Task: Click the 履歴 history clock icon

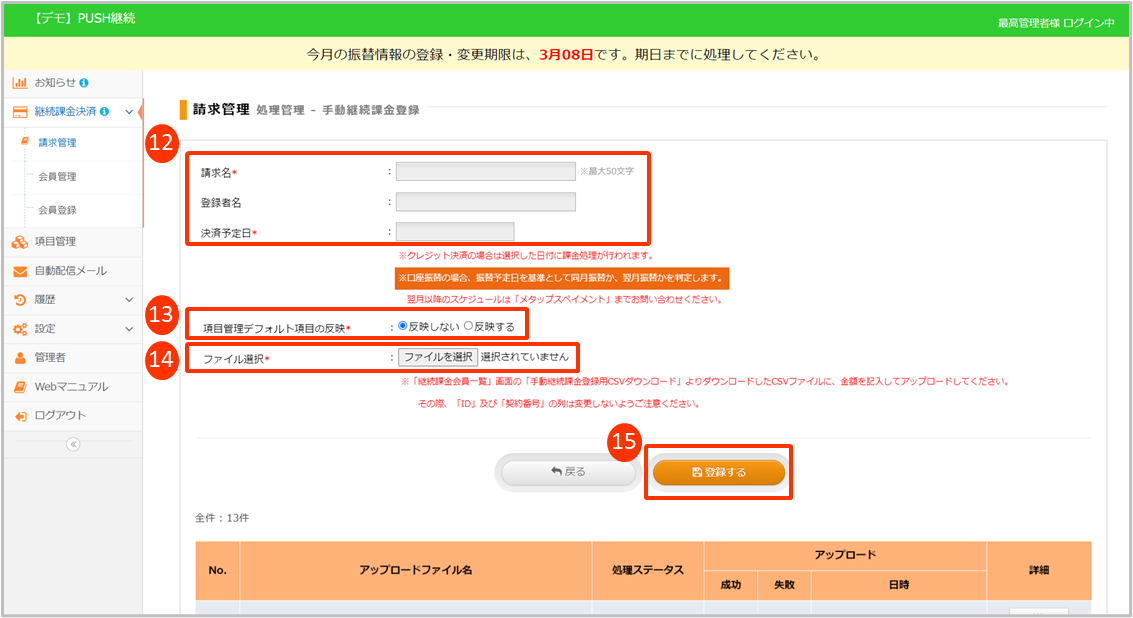Action: tap(20, 299)
